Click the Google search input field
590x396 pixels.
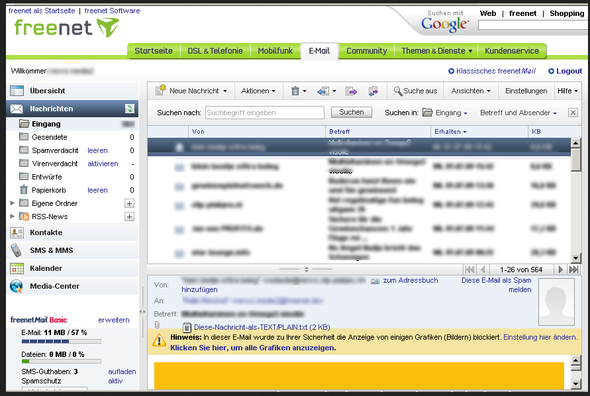tap(532, 25)
